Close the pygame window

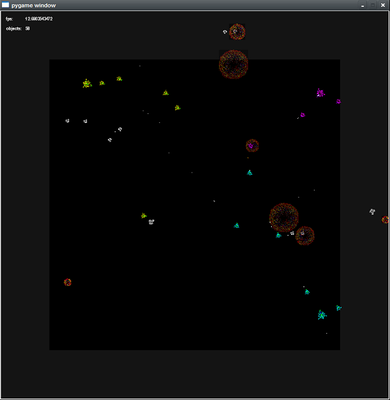point(383,5)
